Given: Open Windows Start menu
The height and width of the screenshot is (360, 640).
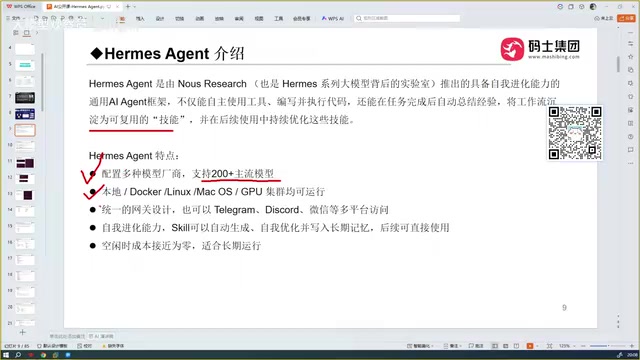Looking at the screenshot, I should pos(6,355).
